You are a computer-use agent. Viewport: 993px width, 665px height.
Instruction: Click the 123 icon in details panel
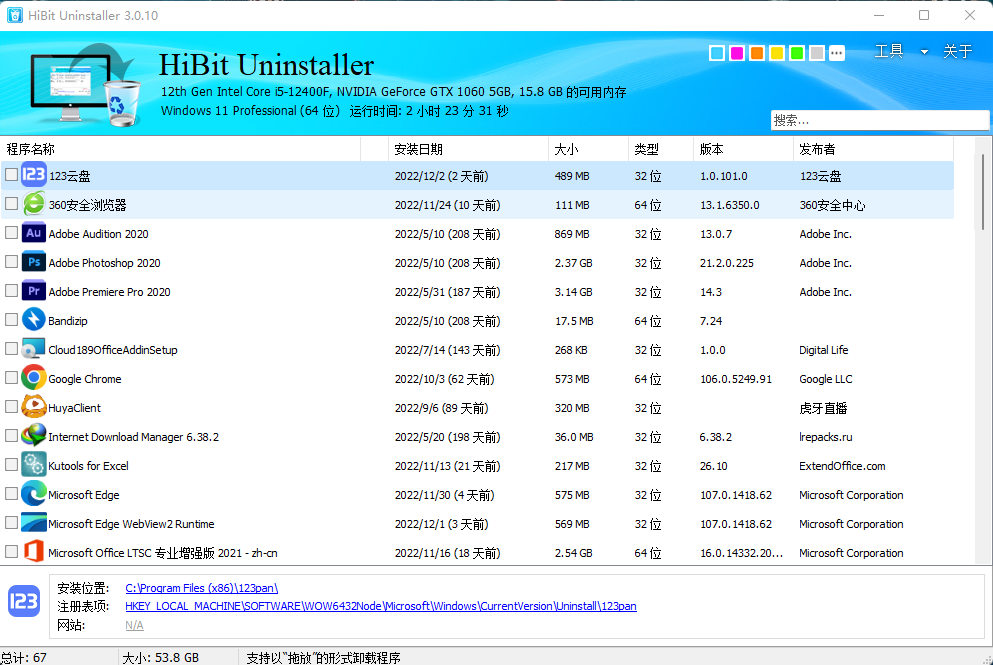click(22, 601)
